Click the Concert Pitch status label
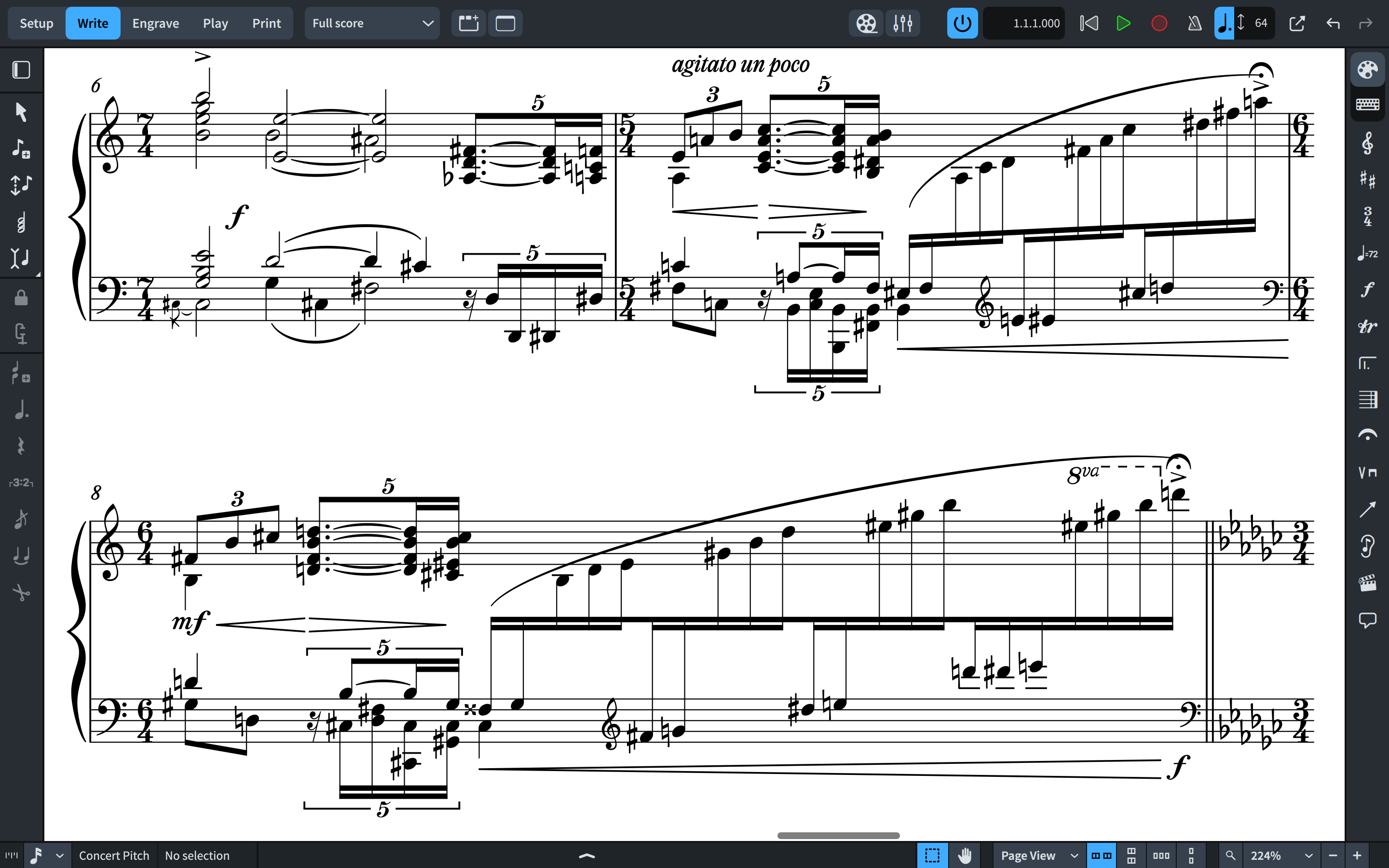Screen dimensions: 1389x868 point(114,855)
